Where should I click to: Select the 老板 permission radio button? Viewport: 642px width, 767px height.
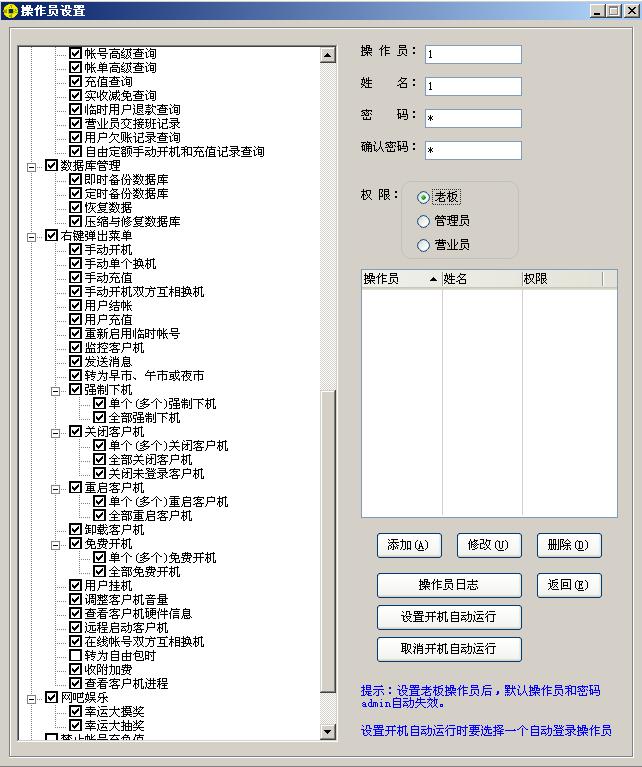click(423, 197)
